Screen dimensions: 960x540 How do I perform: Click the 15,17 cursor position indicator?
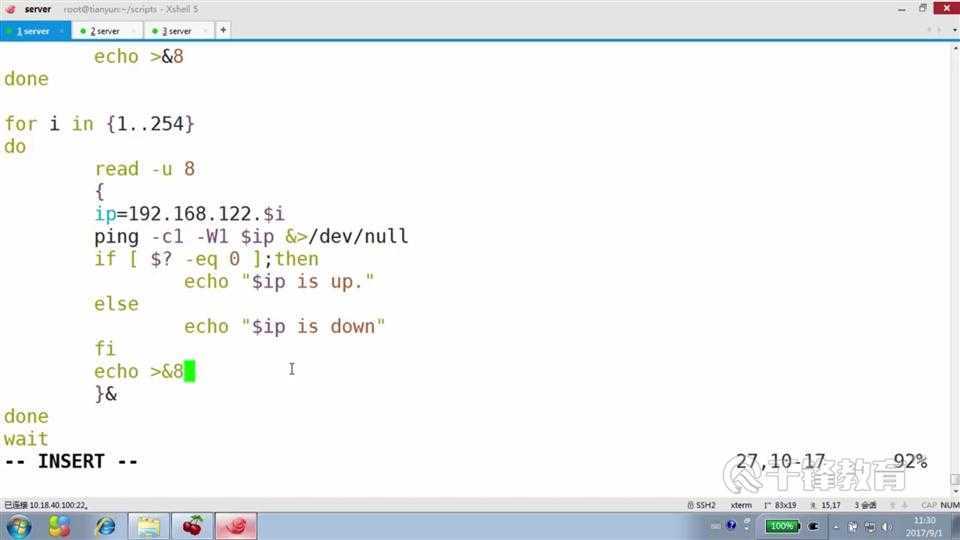click(825, 505)
